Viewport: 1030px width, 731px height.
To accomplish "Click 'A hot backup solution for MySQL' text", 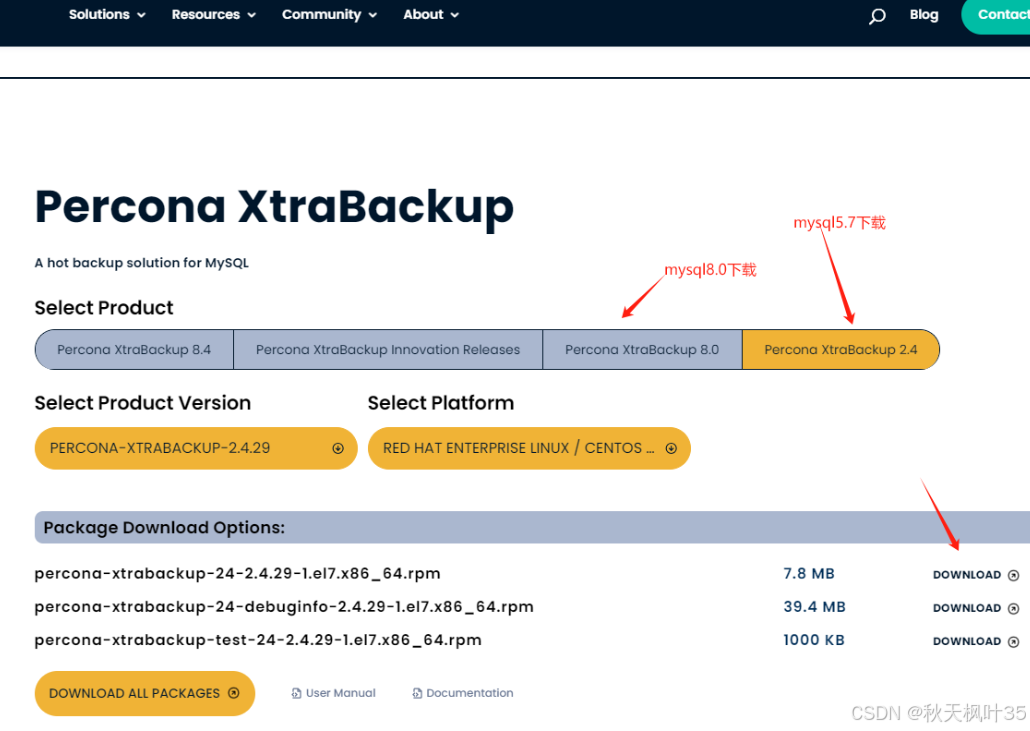I will click(x=141, y=263).
